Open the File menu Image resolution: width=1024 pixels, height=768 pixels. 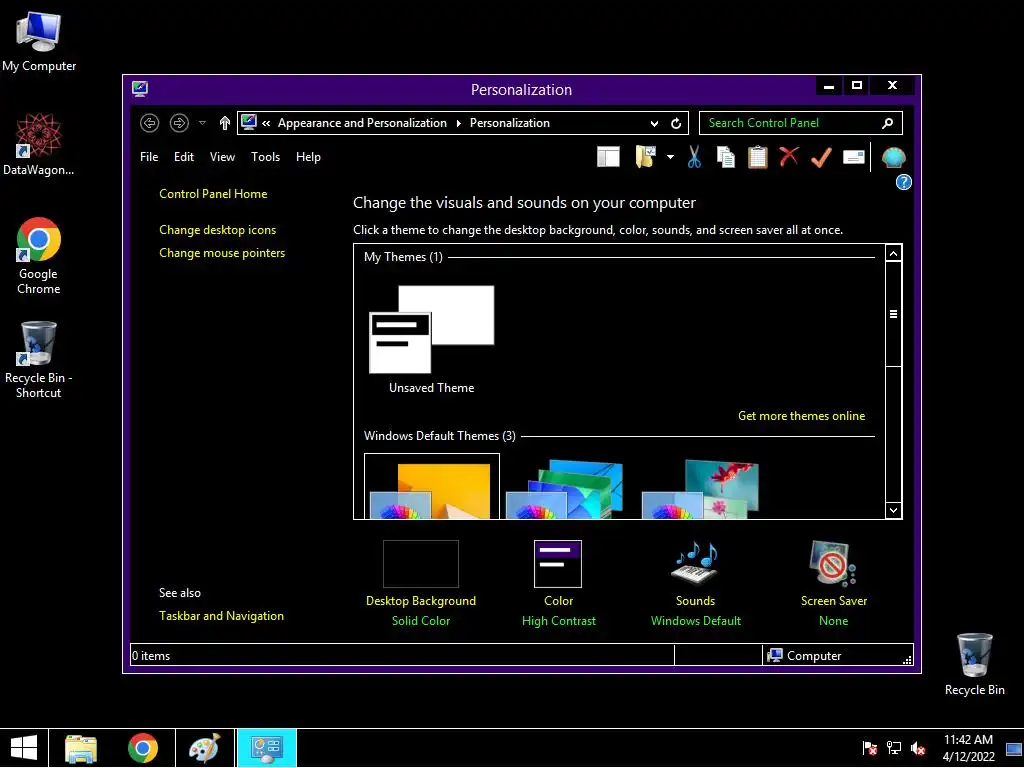coord(149,157)
